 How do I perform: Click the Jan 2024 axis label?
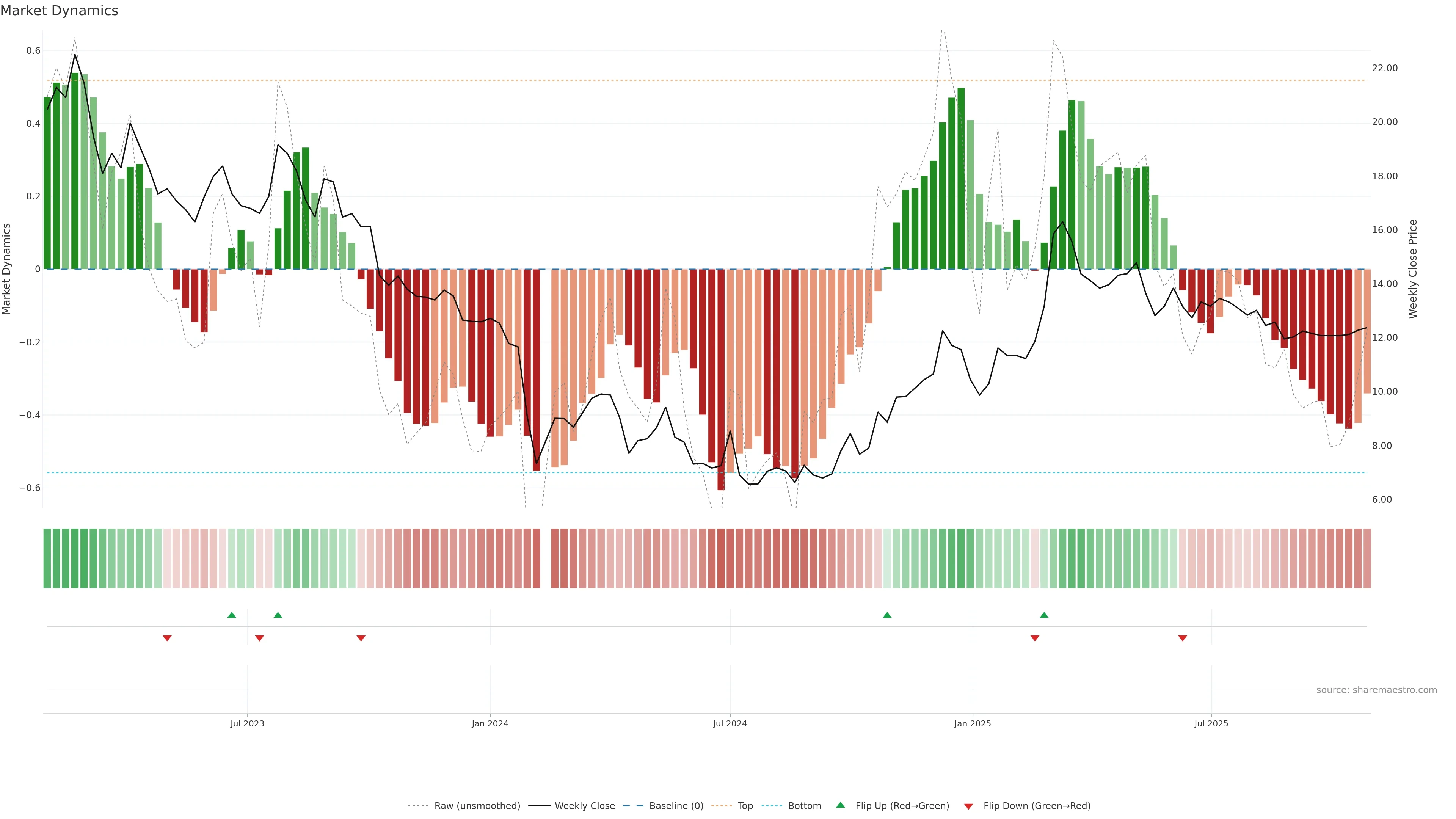[x=490, y=723]
